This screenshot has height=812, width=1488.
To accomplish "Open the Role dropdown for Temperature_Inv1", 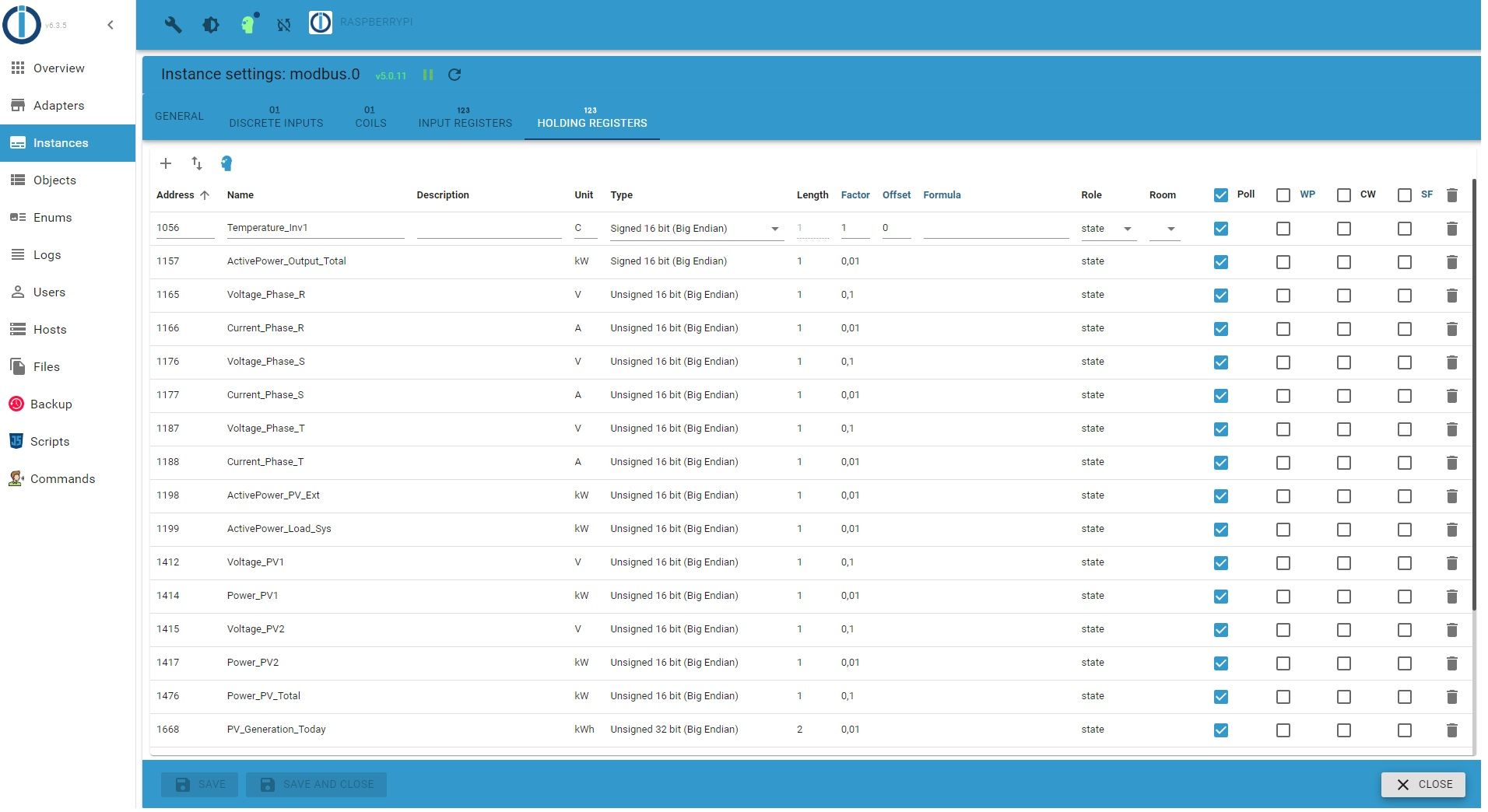I will click(x=1109, y=229).
